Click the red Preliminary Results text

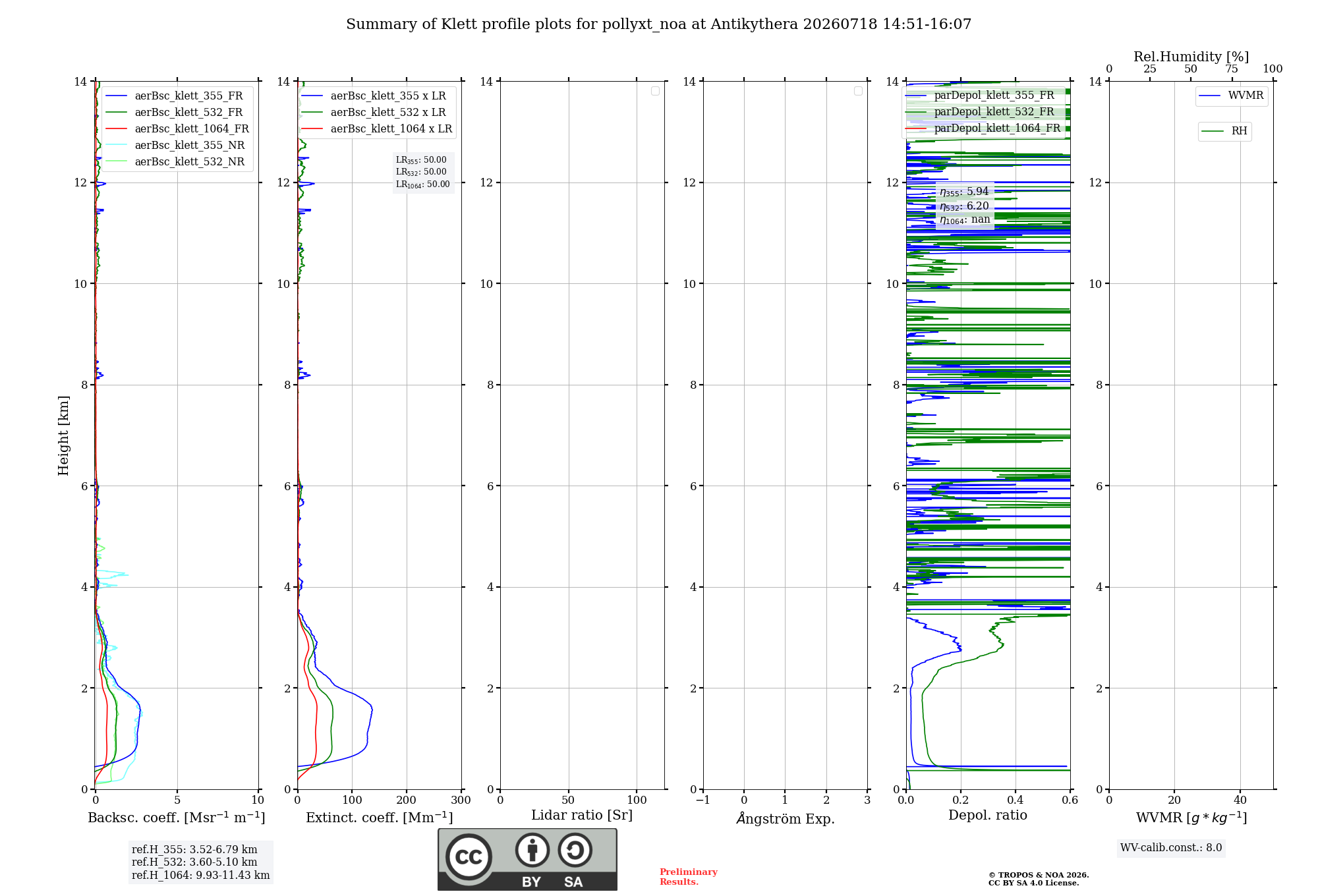(688, 877)
